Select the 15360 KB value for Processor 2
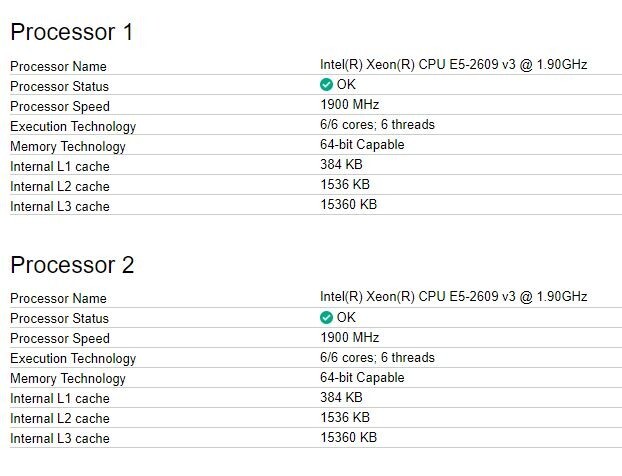 tap(348, 437)
